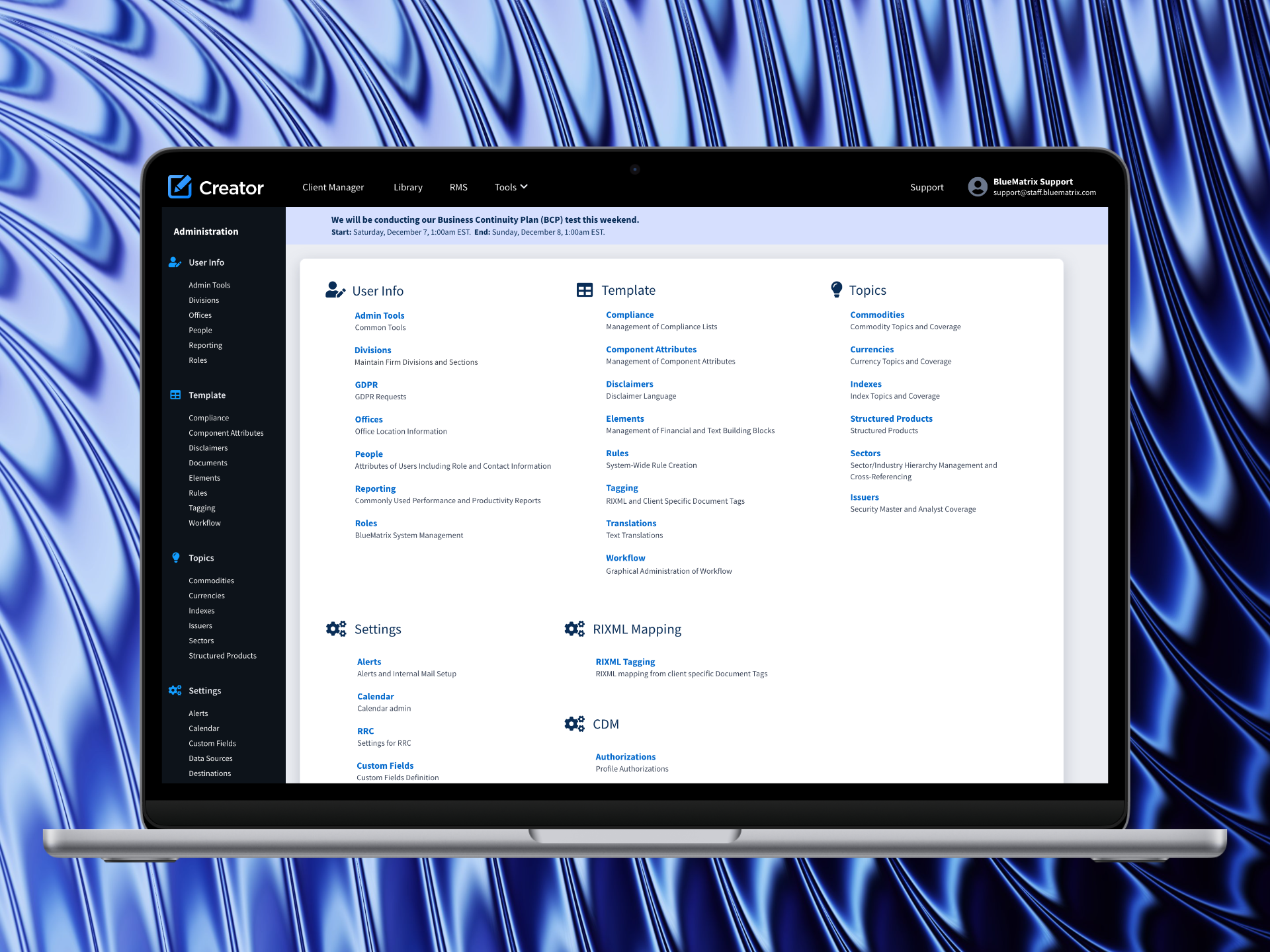Click sidebar Template grid icon
Screen dimensions: 1270x952
(175, 395)
